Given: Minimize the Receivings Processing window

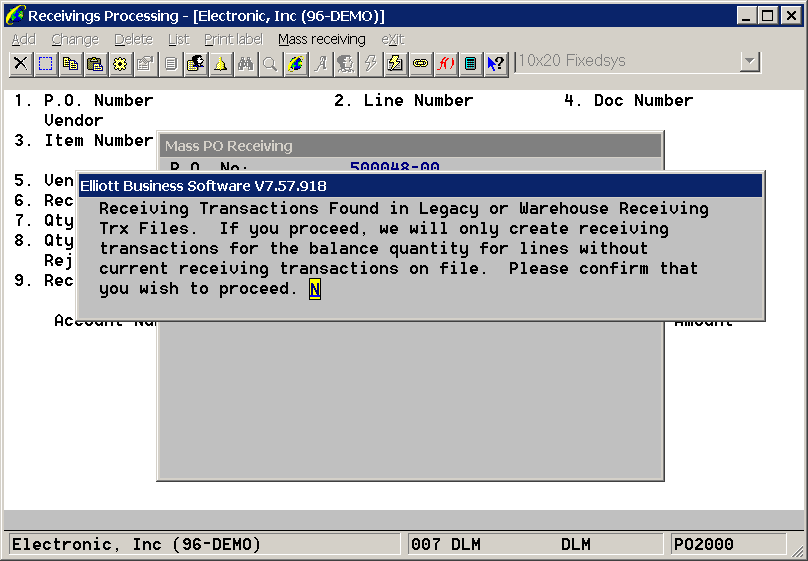Looking at the screenshot, I should (747, 15).
